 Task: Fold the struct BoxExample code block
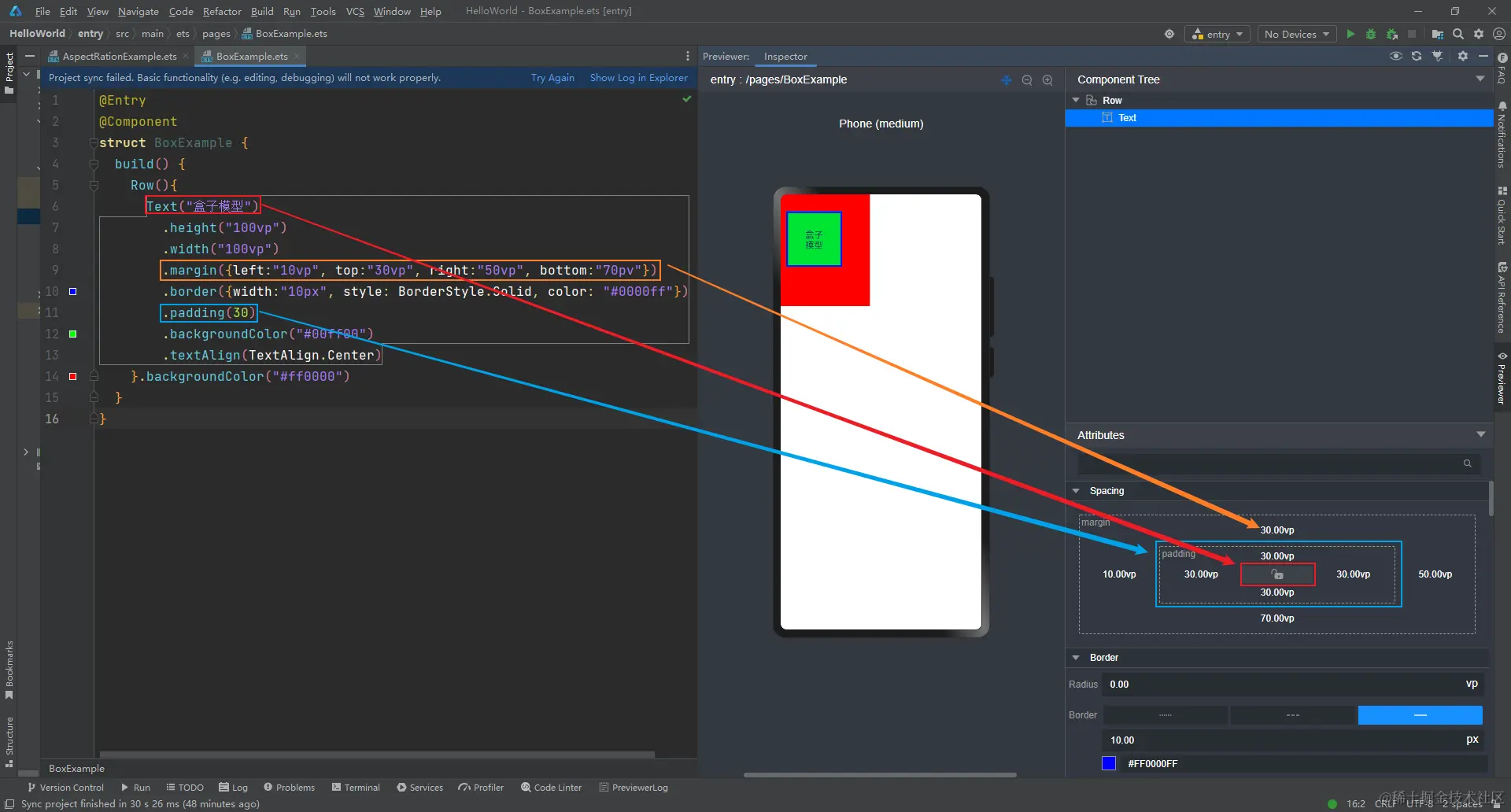94,142
